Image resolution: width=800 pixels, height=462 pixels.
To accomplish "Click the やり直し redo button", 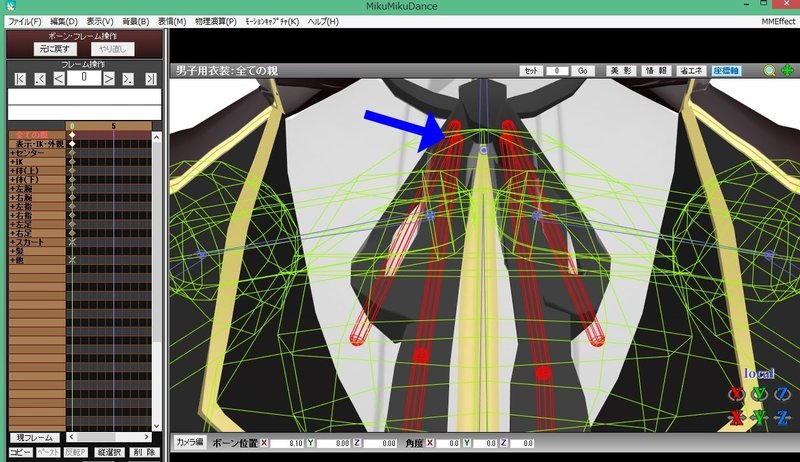I will 113,49.
